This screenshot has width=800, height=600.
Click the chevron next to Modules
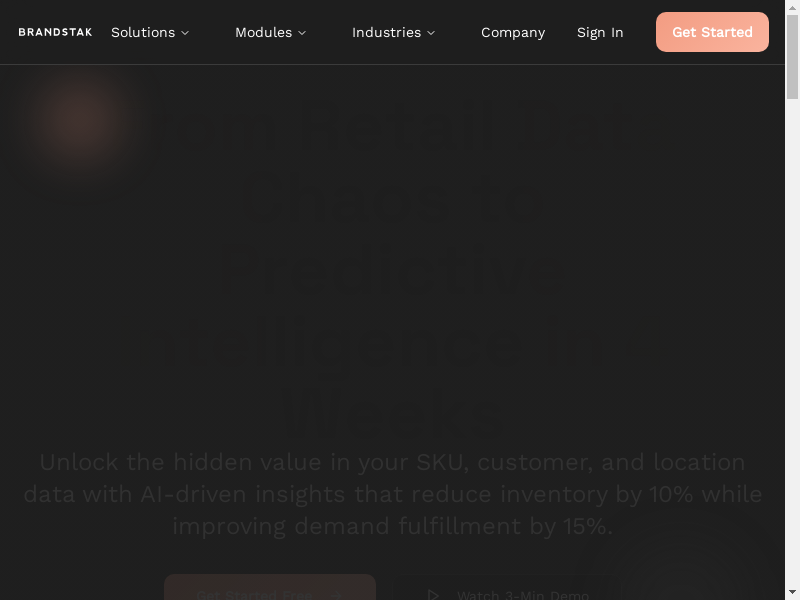pyautogui.click(x=302, y=33)
